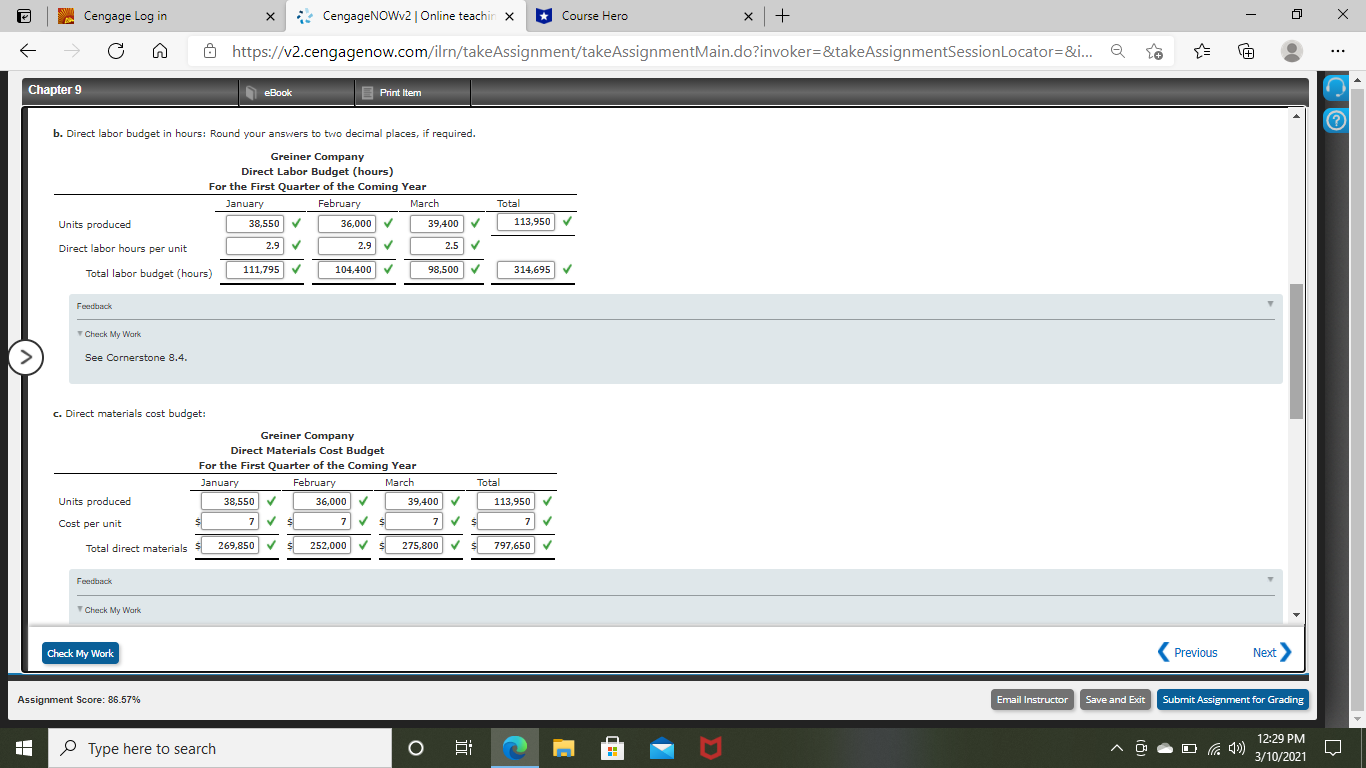The height and width of the screenshot is (768, 1366).
Task: Click February labor hours per unit field
Action: (347, 247)
